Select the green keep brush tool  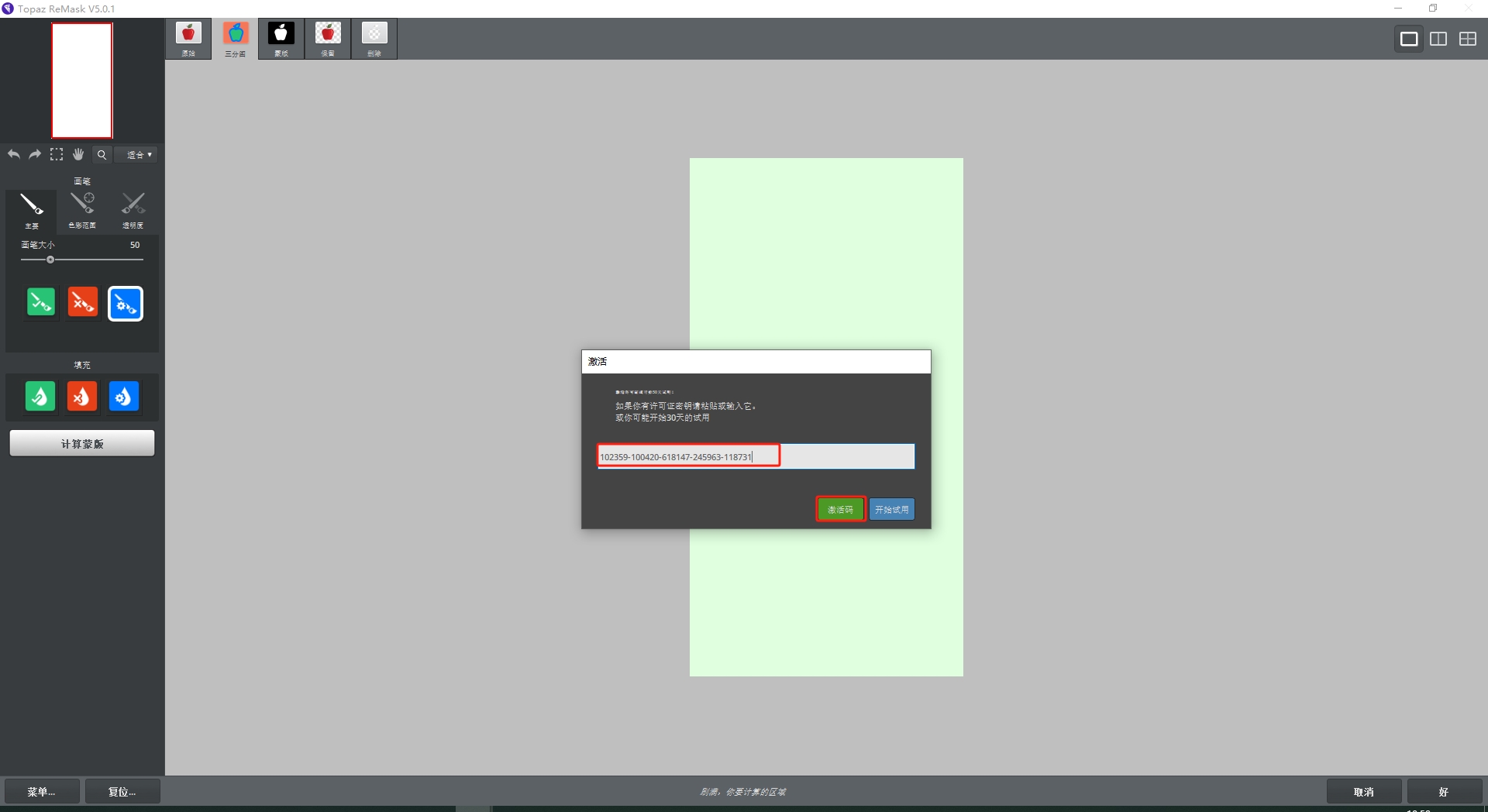coord(40,302)
